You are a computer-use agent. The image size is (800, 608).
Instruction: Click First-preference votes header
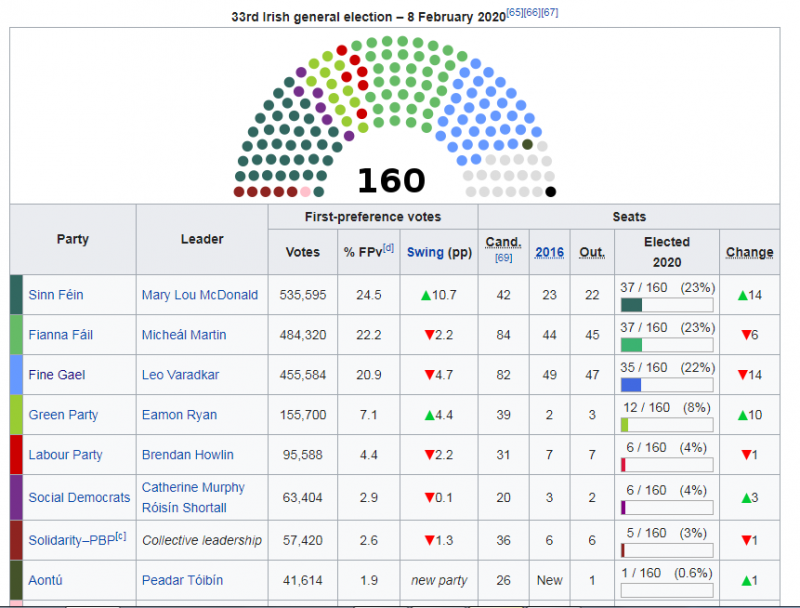pyautogui.click(x=373, y=217)
